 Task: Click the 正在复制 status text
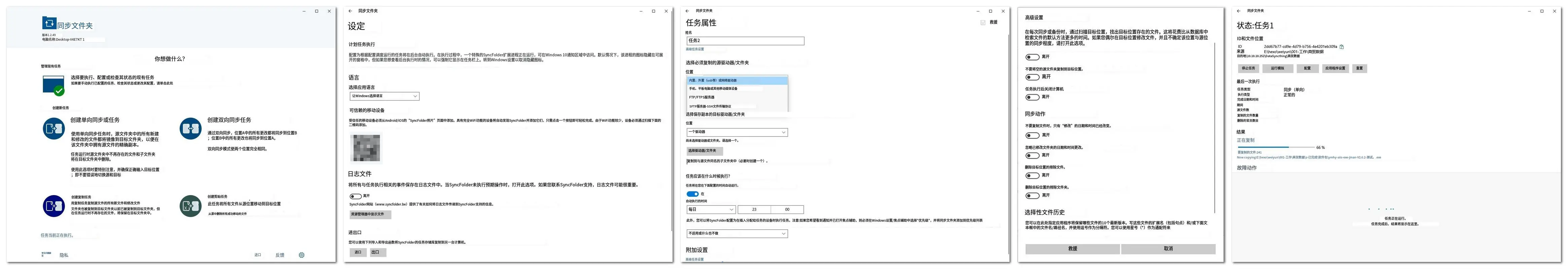coord(1246,140)
